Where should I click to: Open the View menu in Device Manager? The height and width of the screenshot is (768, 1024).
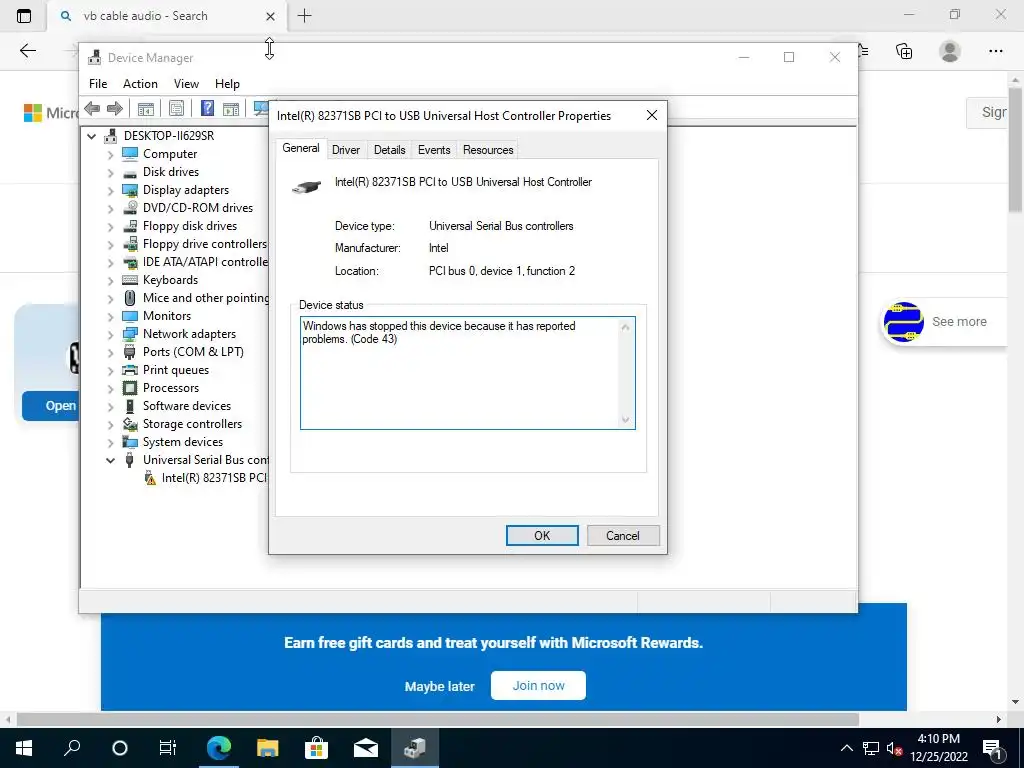(186, 84)
